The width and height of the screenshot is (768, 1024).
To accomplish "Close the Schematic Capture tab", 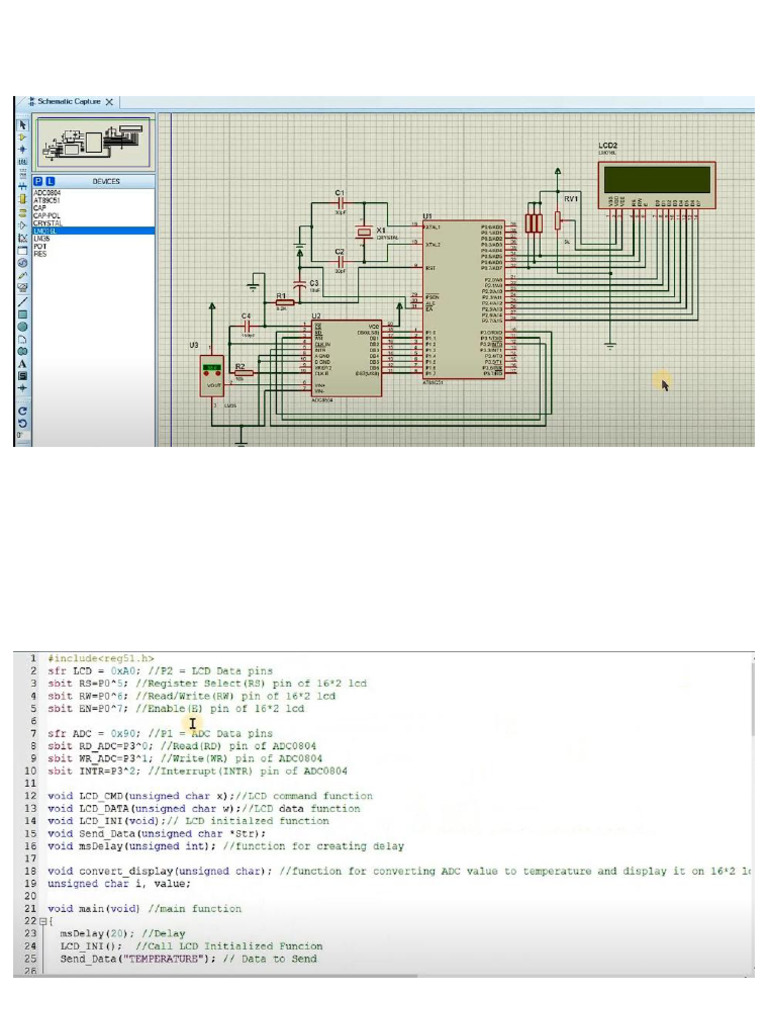I will click(109, 102).
